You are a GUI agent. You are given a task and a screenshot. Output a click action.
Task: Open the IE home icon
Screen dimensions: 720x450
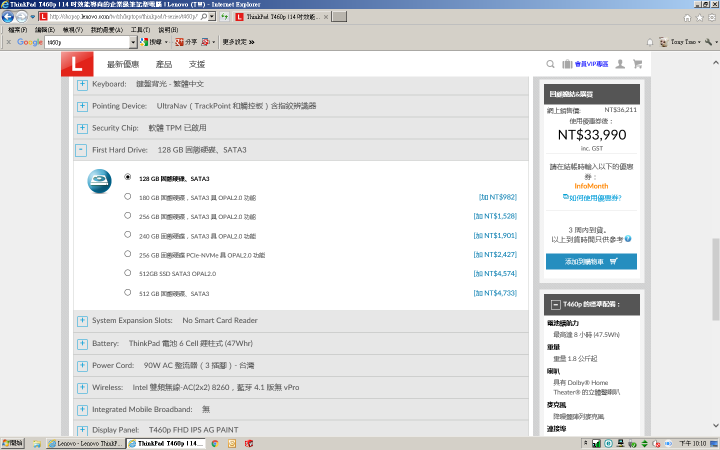(687, 17)
